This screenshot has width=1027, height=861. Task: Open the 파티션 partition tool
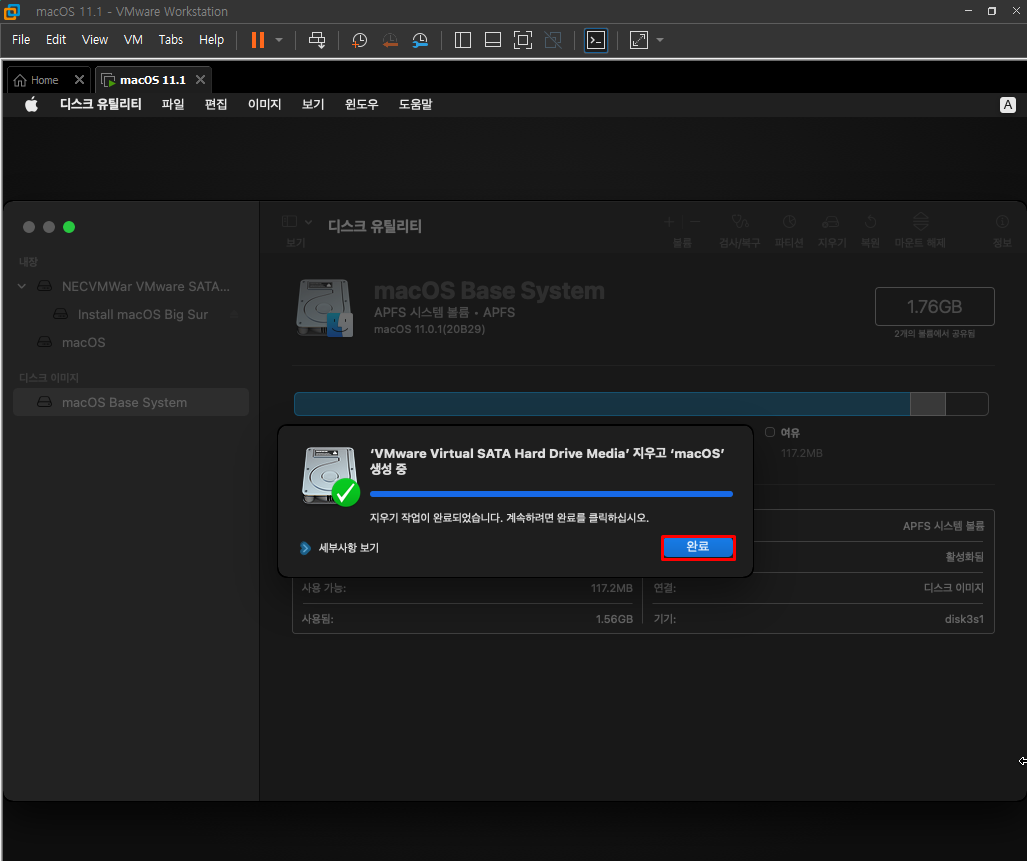(x=789, y=230)
